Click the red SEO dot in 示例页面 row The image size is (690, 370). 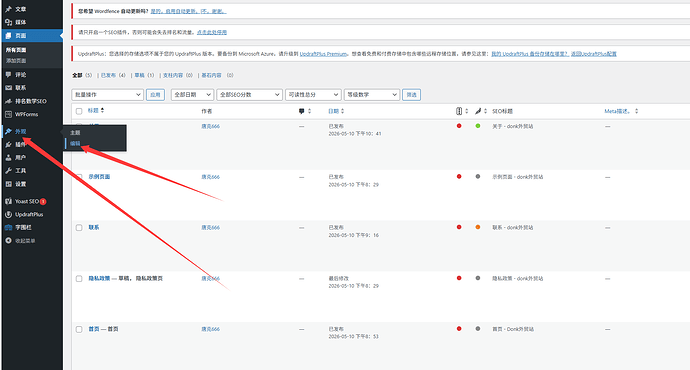459,176
